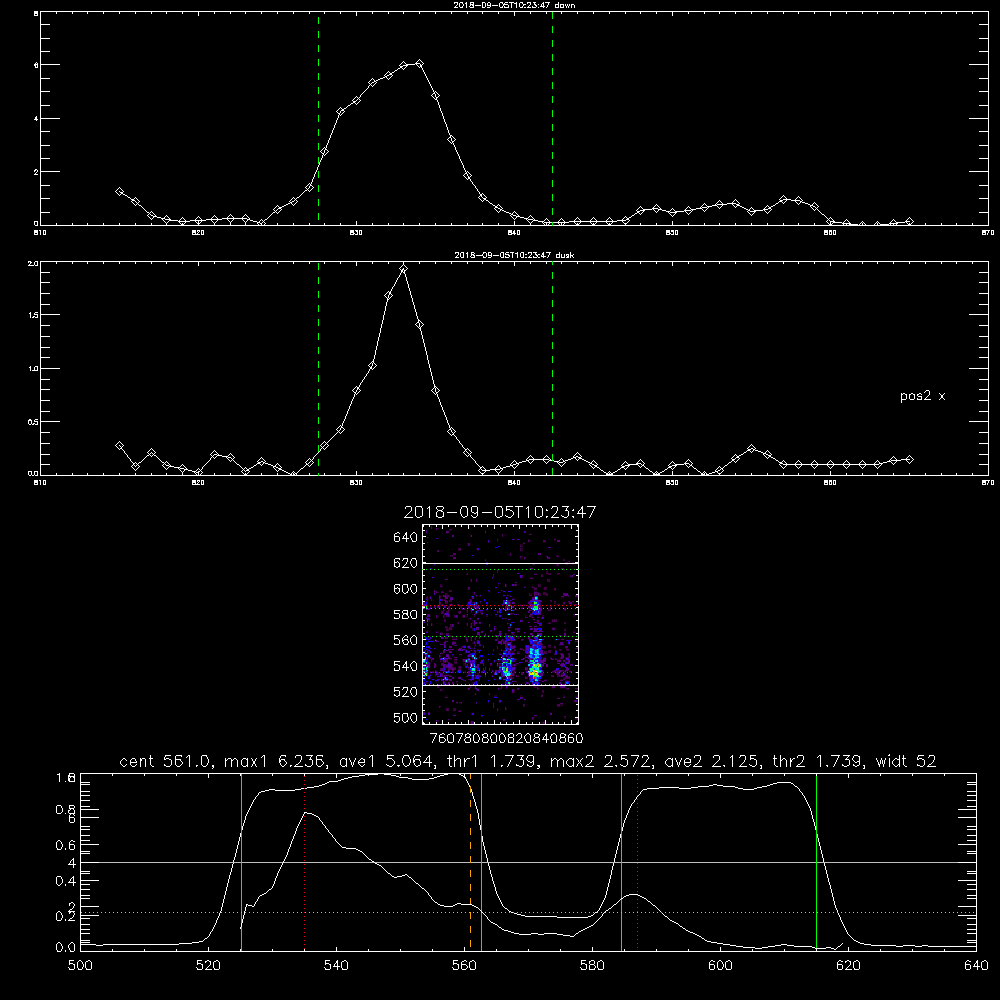Click the blue dotted horizontal threshold line
Image resolution: width=1000 pixels, height=1000 pixels.
(528, 913)
